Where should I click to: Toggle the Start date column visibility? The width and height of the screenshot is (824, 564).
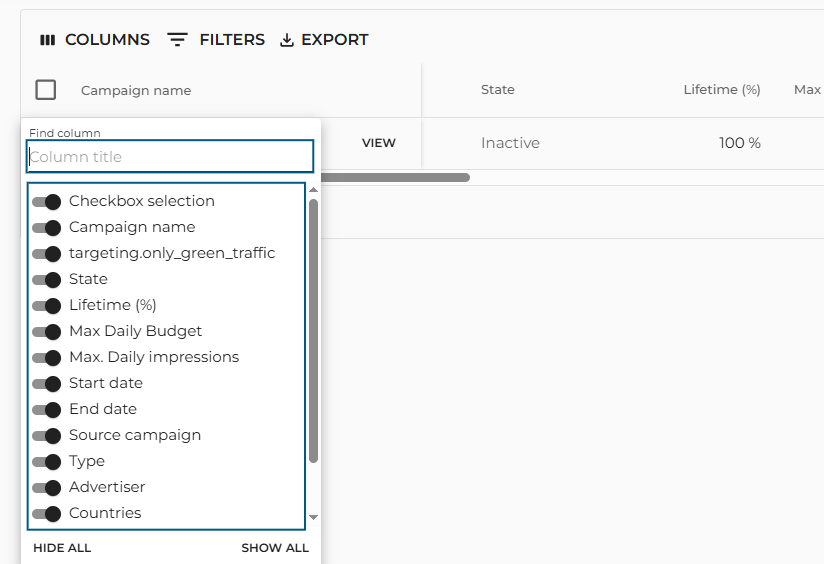pos(47,384)
